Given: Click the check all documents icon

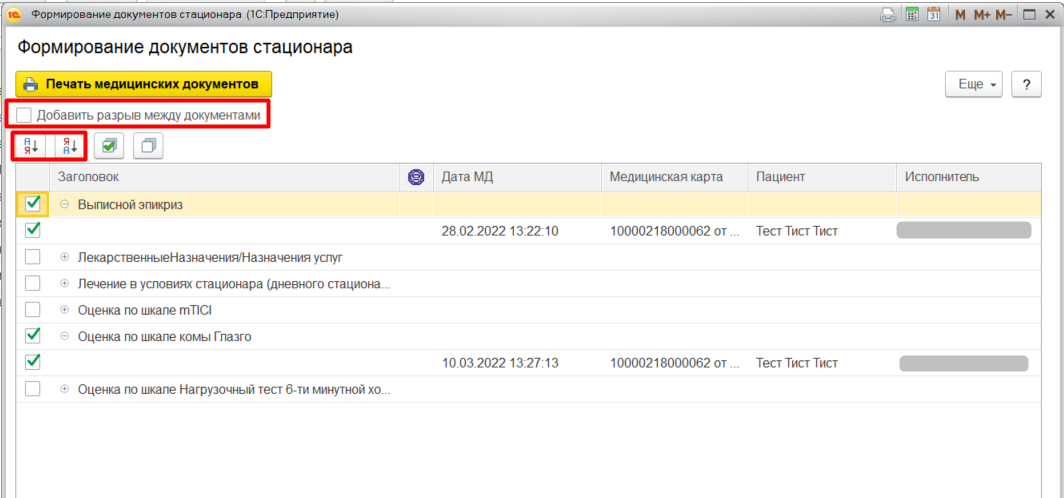Looking at the screenshot, I should (110, 146).
